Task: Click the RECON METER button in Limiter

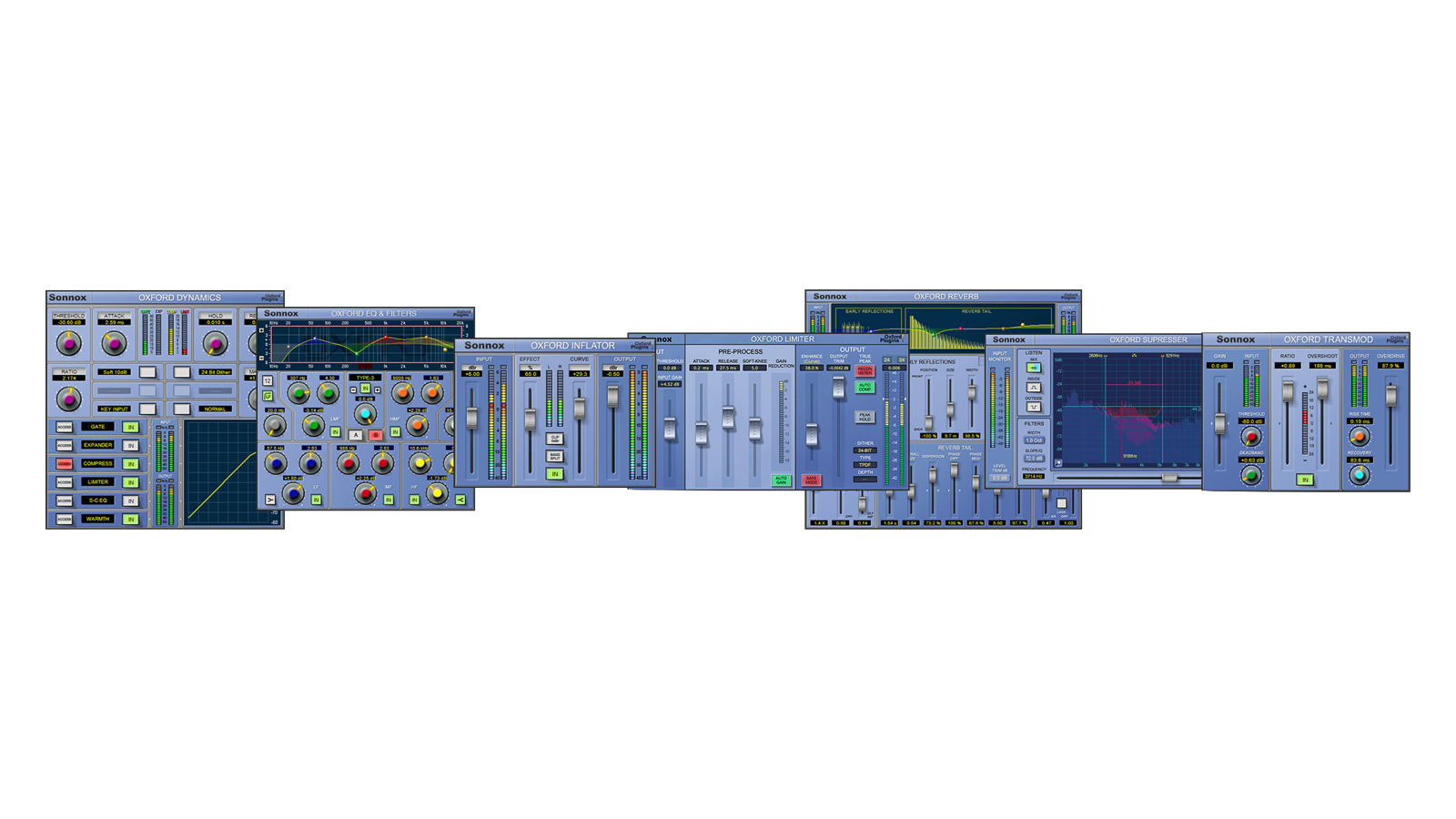Action: coord(864,370)
